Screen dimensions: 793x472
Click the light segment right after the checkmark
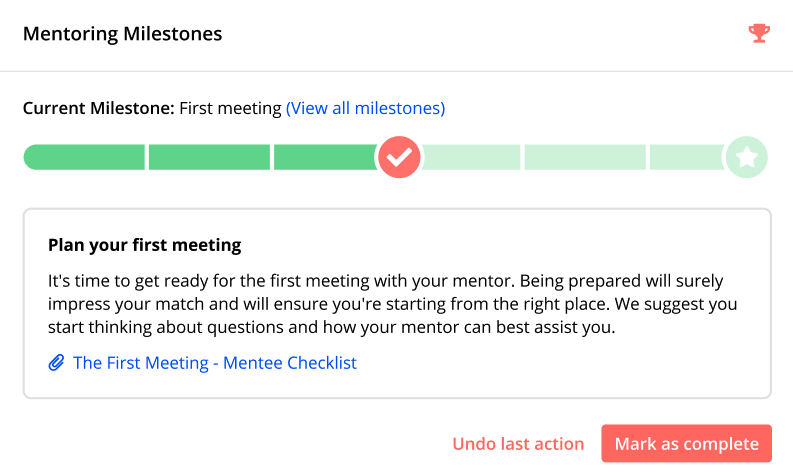click(470, 157)
